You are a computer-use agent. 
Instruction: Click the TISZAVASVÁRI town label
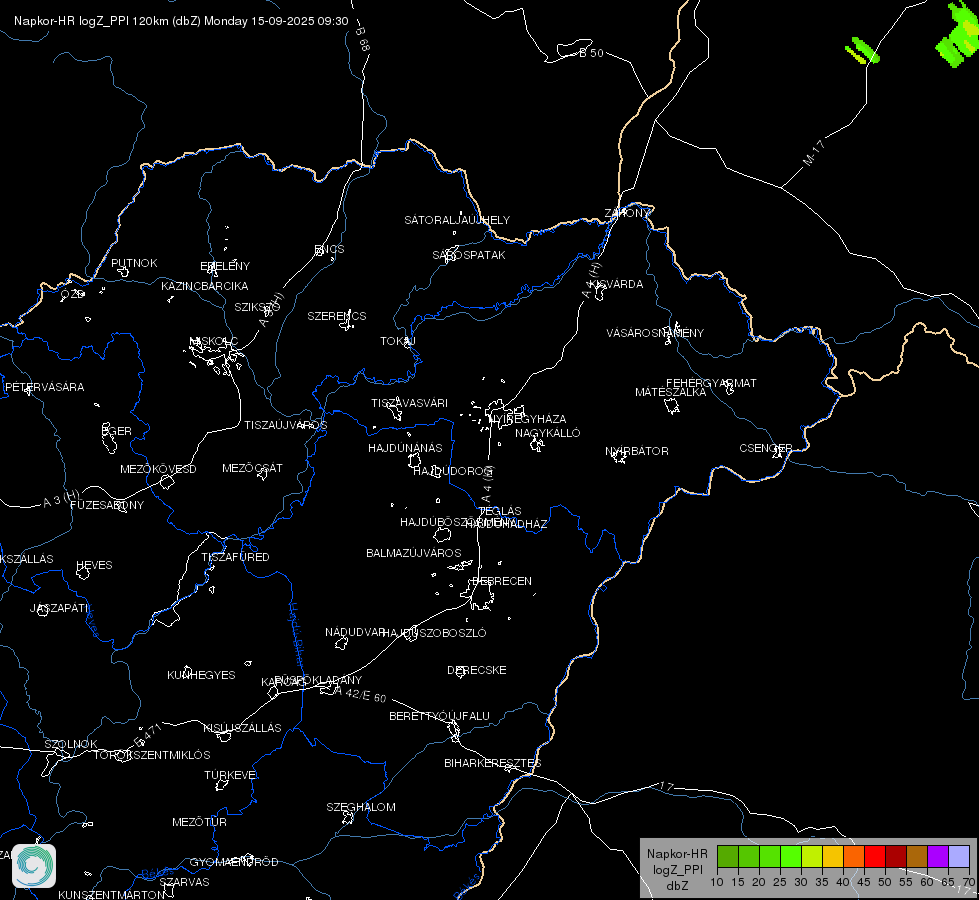tap(410, 403)
